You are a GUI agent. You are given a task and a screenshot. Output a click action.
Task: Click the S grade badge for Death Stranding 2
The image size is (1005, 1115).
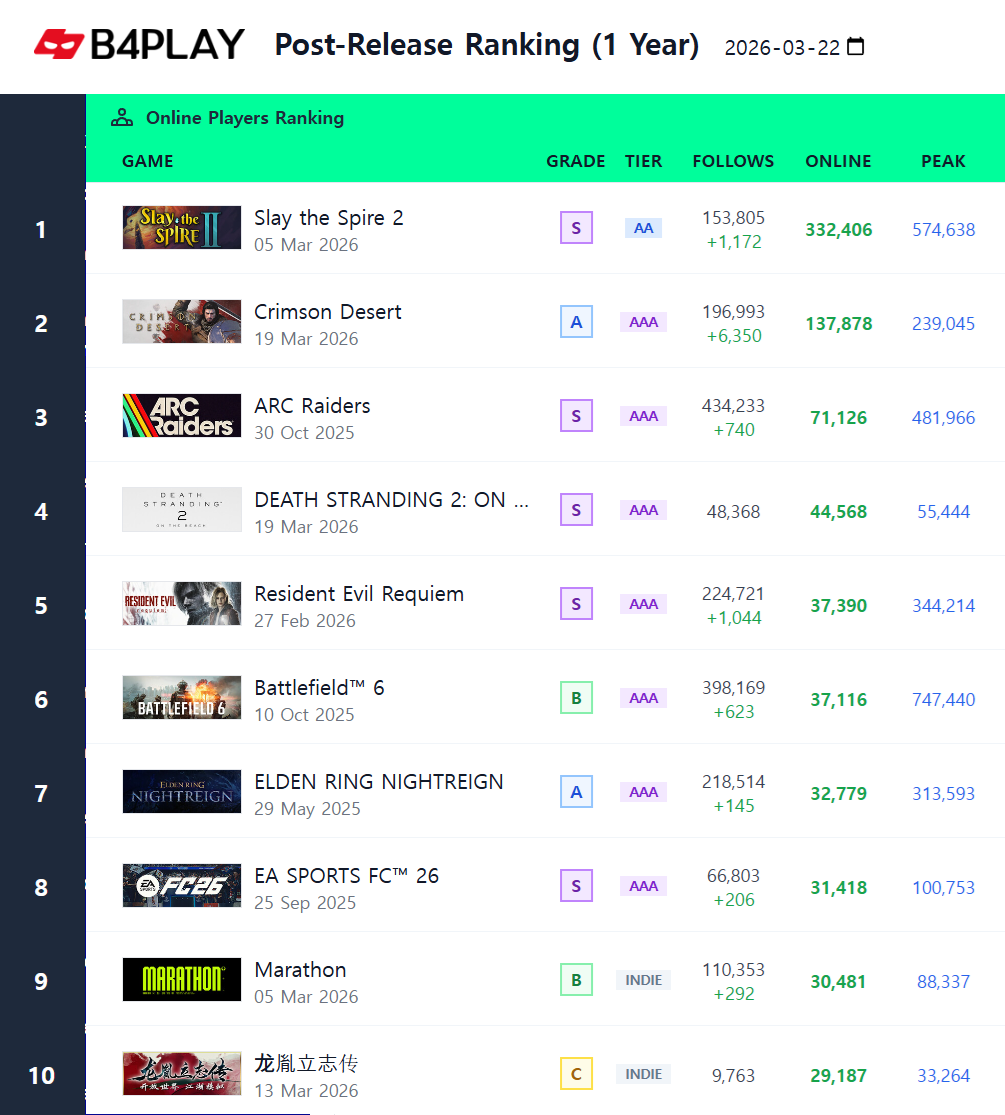(x=576, y=509)
